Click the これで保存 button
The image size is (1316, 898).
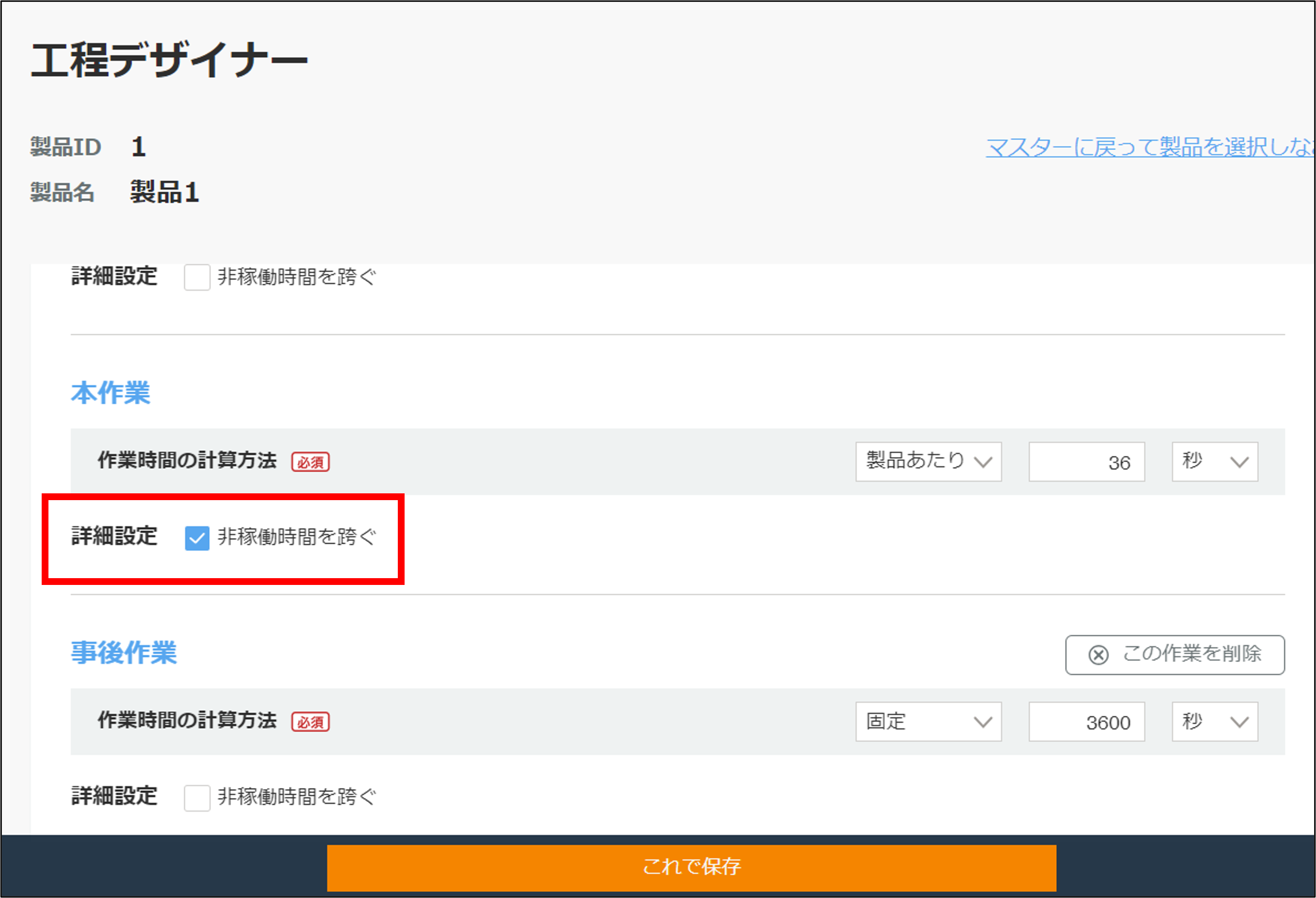[x=691, y=867]
